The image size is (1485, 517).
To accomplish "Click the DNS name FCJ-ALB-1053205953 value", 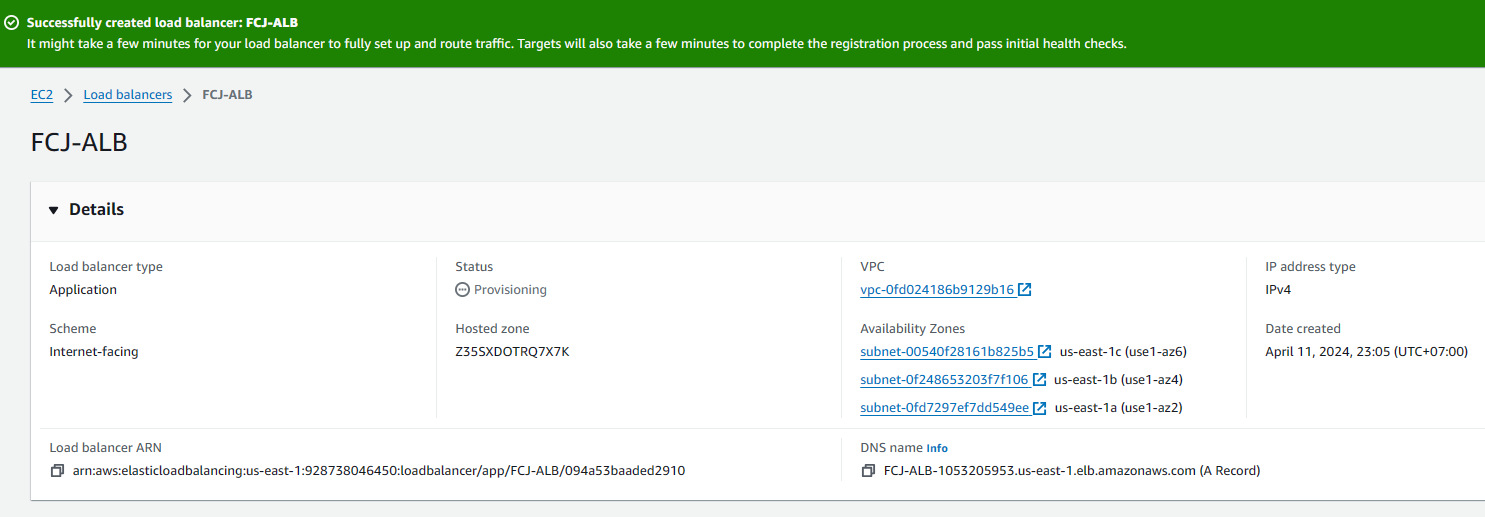I will click(1072, 471).
